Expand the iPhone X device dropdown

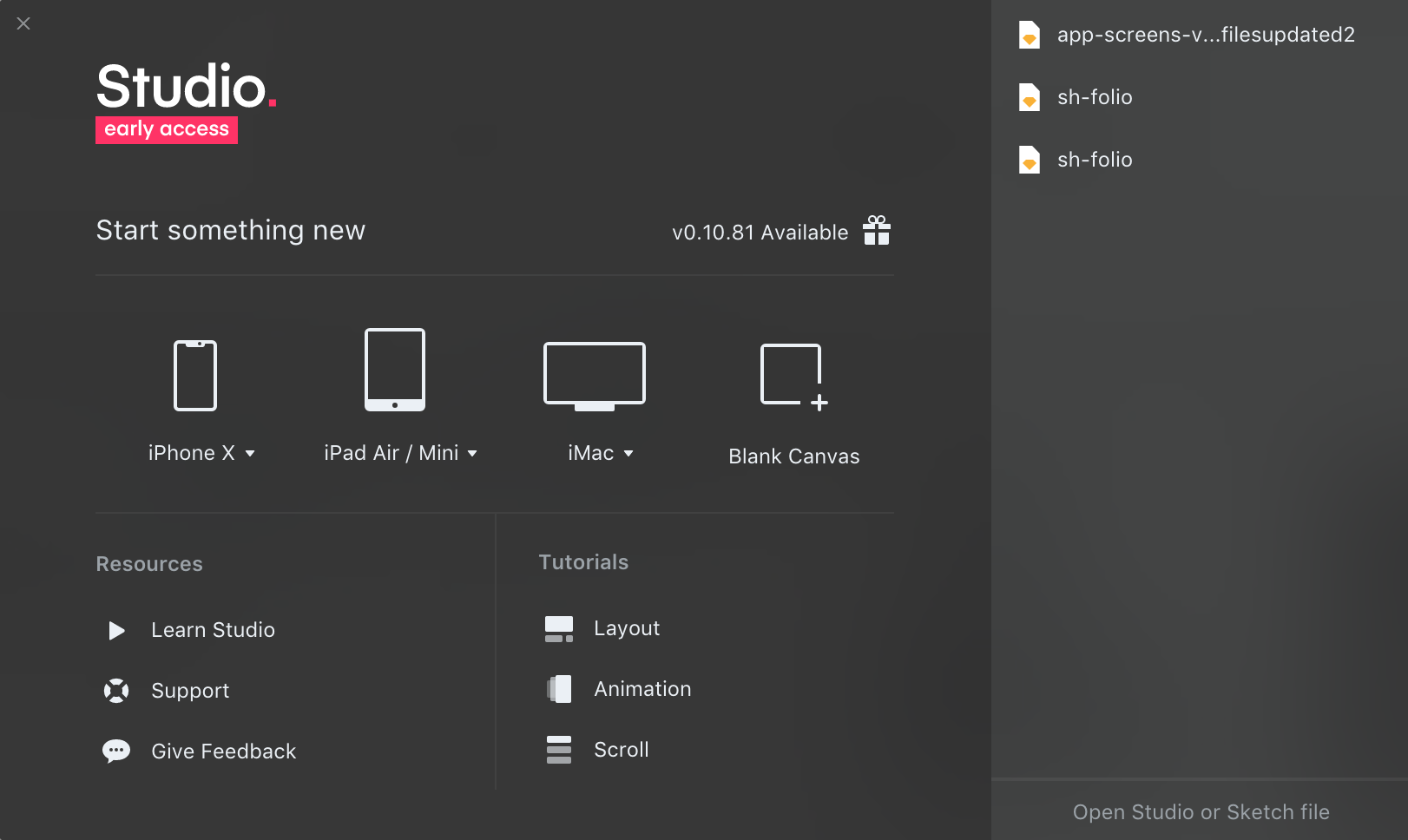point(251,453)
